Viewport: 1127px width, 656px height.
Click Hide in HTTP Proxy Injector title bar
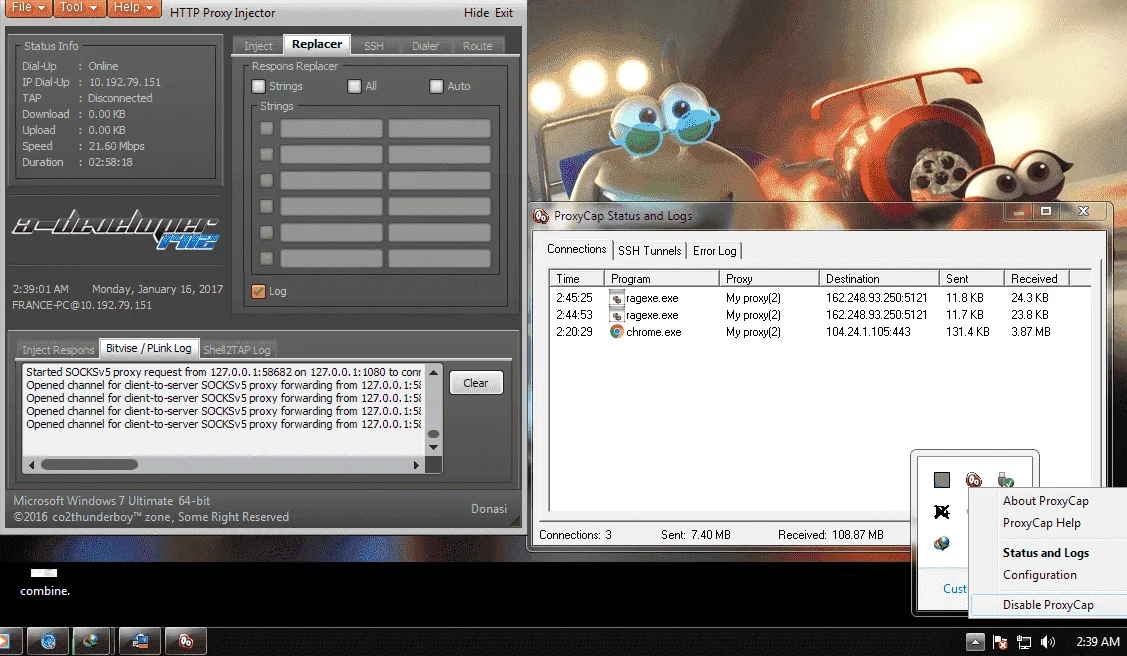tap(477, 13)
